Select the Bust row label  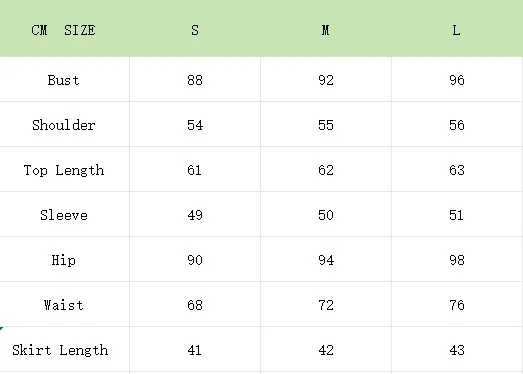coord(64,79)
